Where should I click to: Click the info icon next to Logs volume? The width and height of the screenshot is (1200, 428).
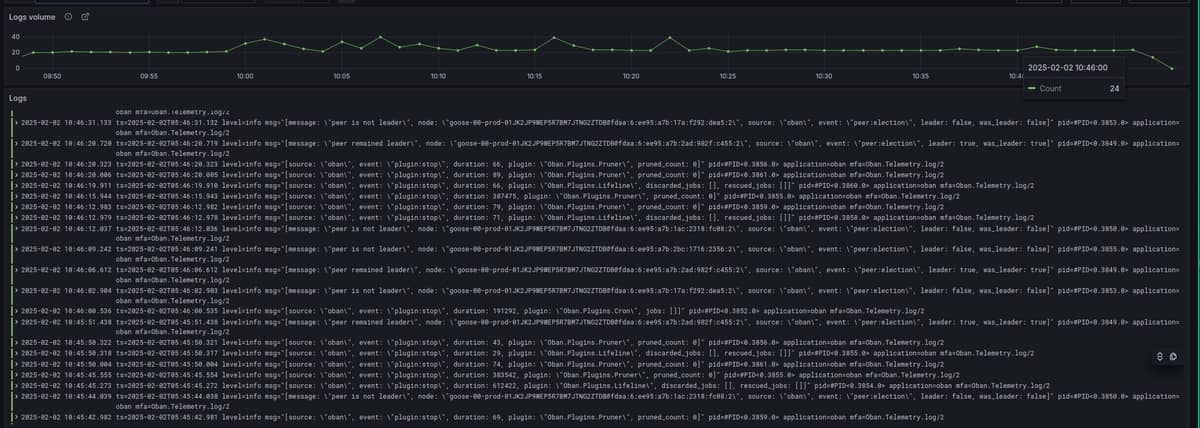(68, 17)
